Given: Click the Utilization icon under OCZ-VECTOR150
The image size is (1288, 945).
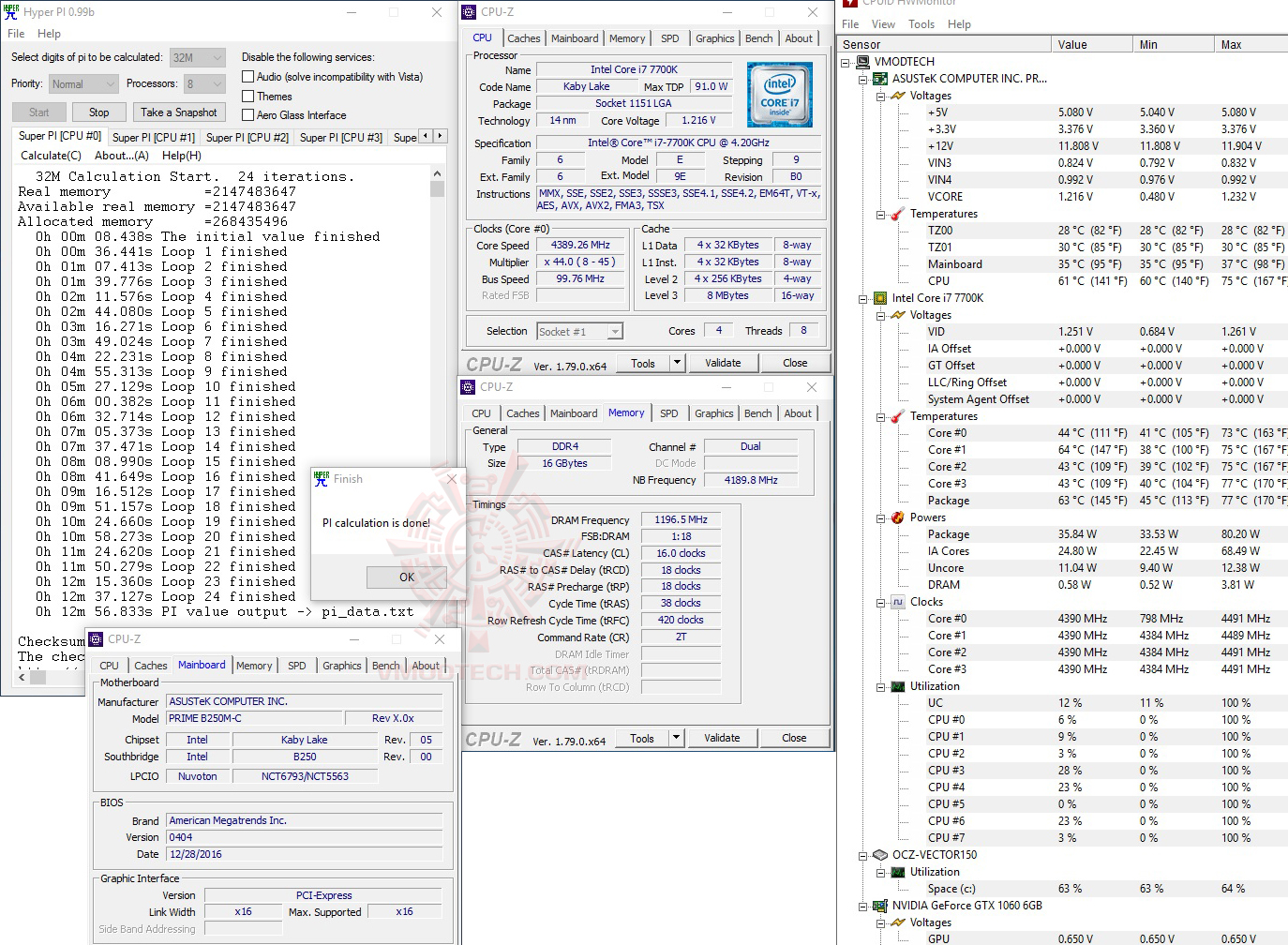Looking at the screenshot, I should coord(898,872).
